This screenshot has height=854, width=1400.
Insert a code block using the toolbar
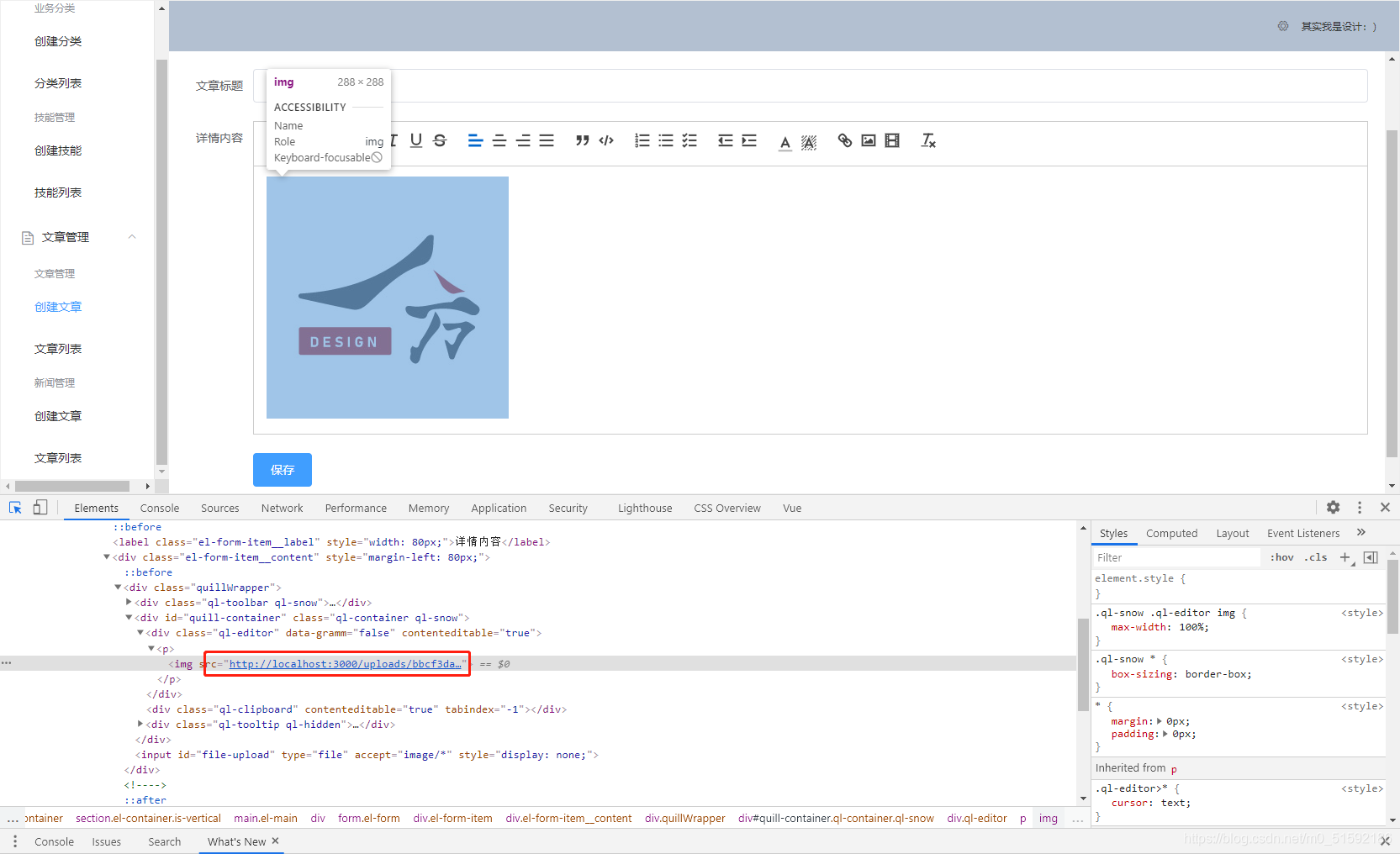[606, 140]
